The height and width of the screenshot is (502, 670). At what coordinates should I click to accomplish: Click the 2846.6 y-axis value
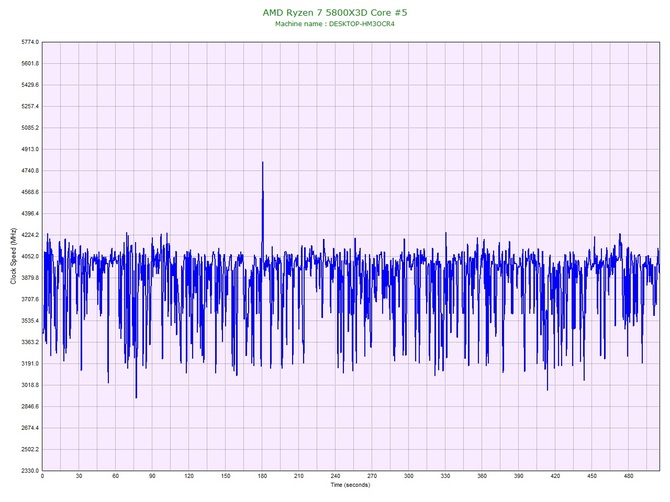[30, 406]
